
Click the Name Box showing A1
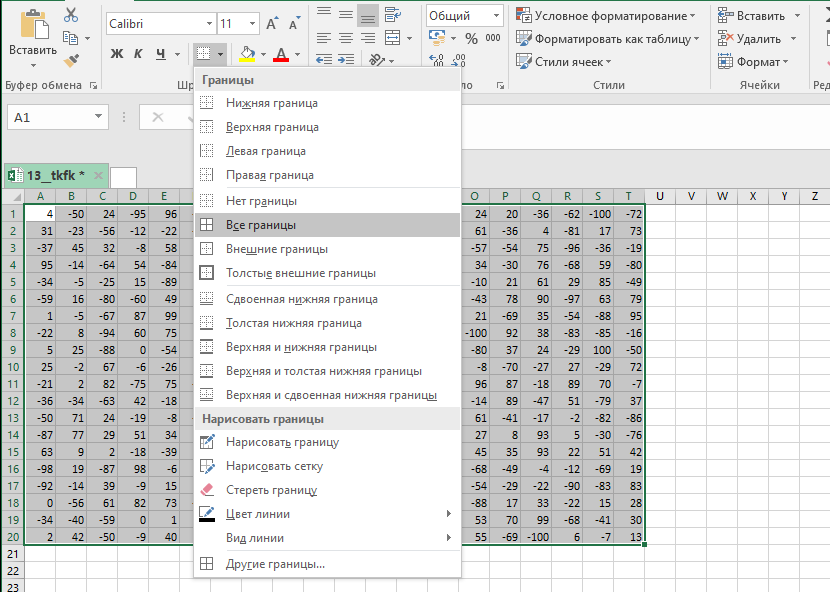tap(48, 117)
